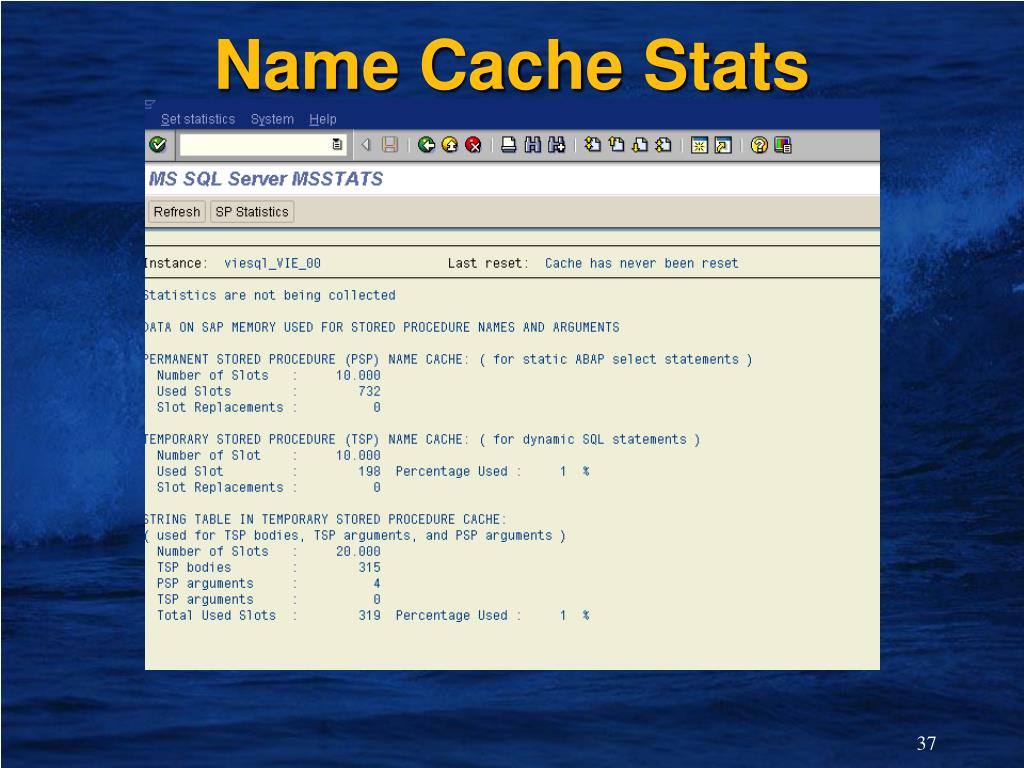Open the System menu
1024x768 pixels.
coord(272,119)
